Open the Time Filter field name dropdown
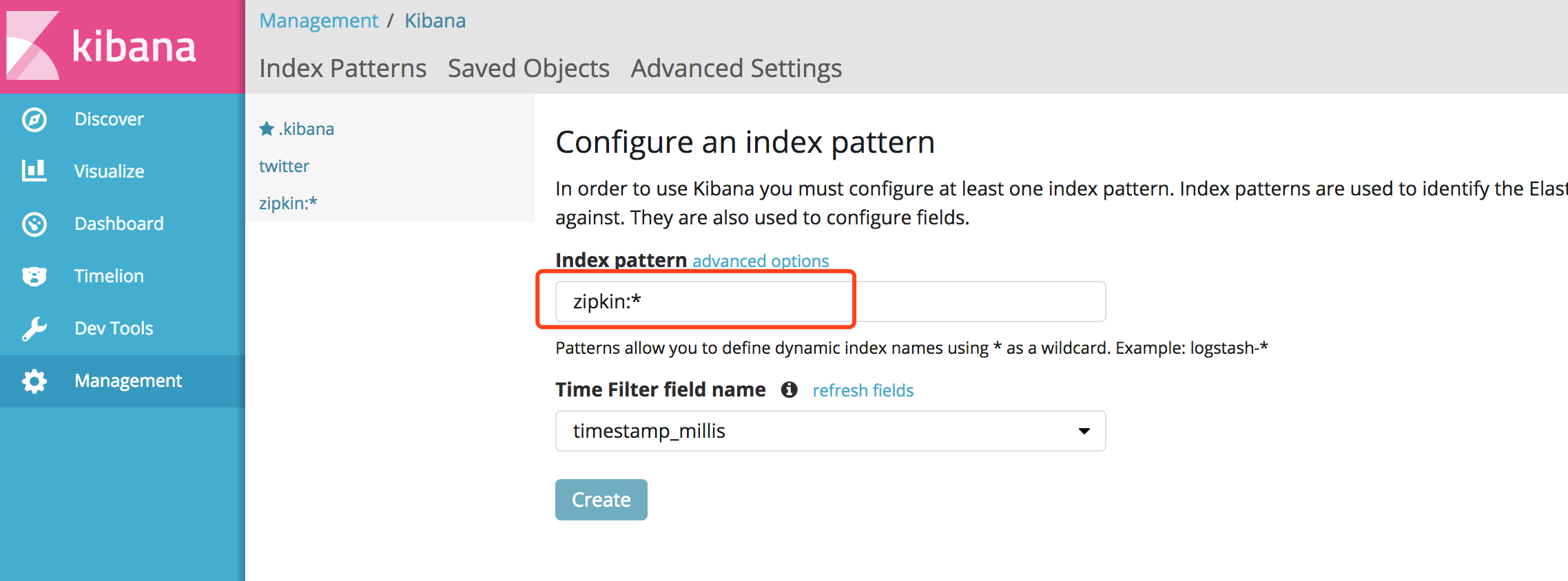 click(831, 431)
